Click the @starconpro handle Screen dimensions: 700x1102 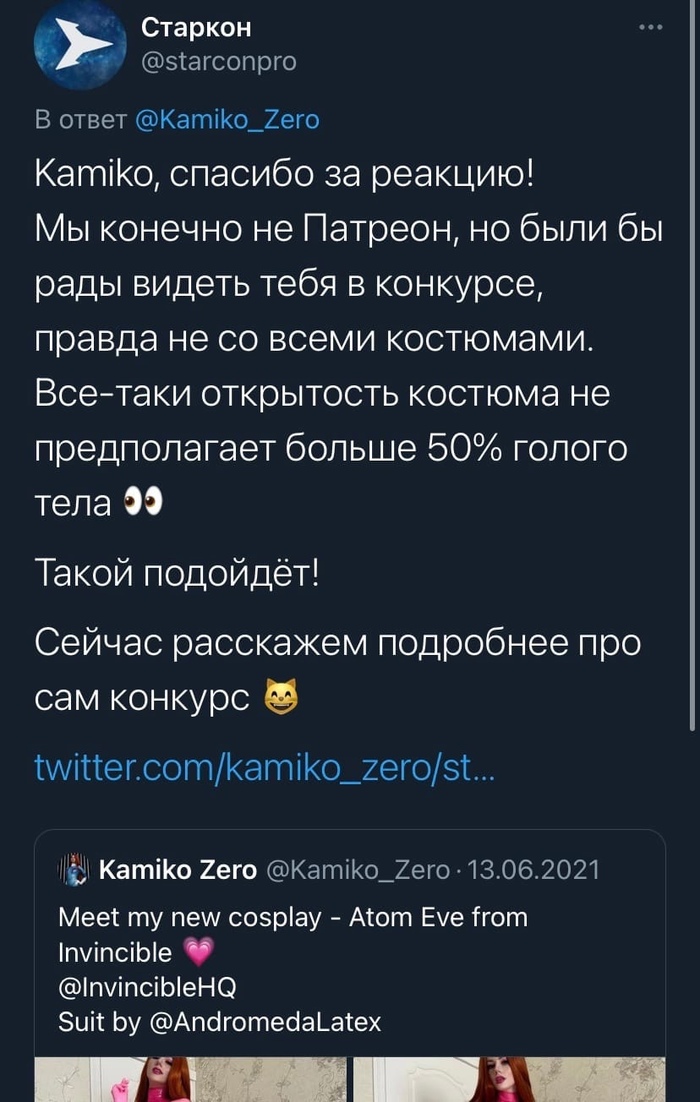tap(219, 61)
